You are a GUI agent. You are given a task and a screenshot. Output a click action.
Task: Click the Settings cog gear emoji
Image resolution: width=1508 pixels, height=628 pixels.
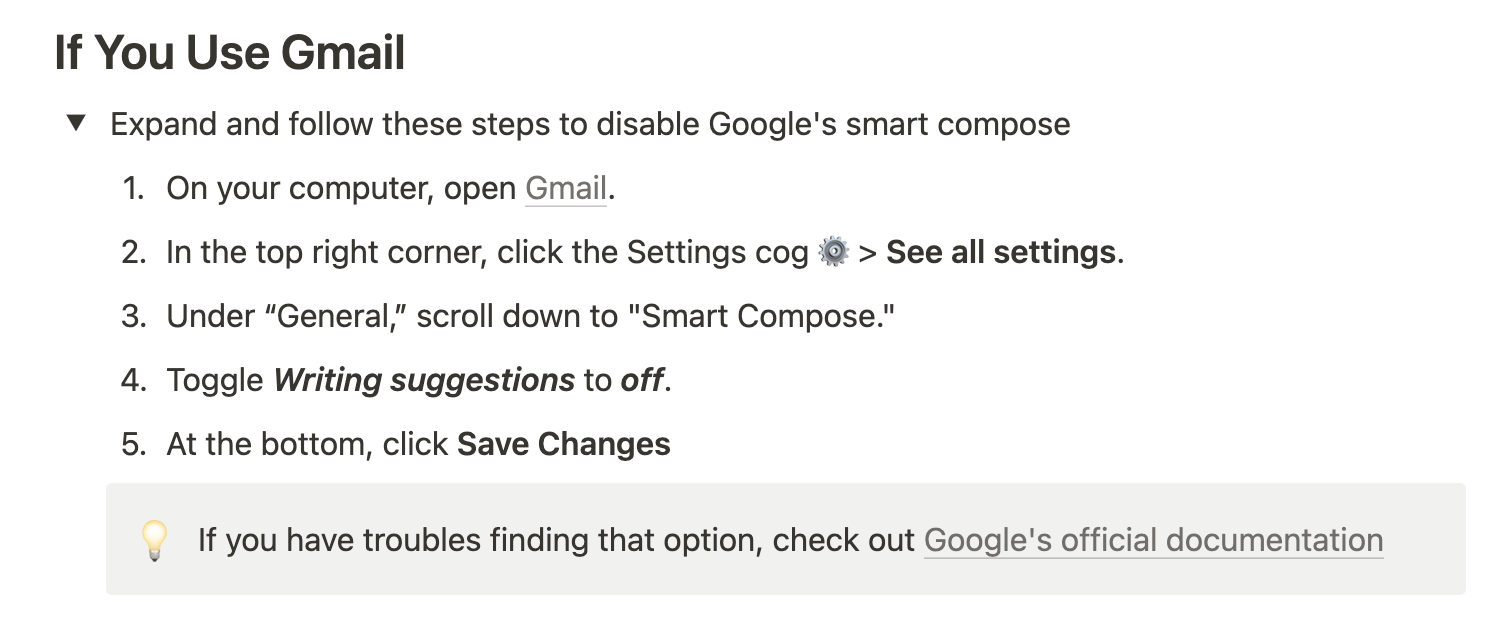(833, 252)
